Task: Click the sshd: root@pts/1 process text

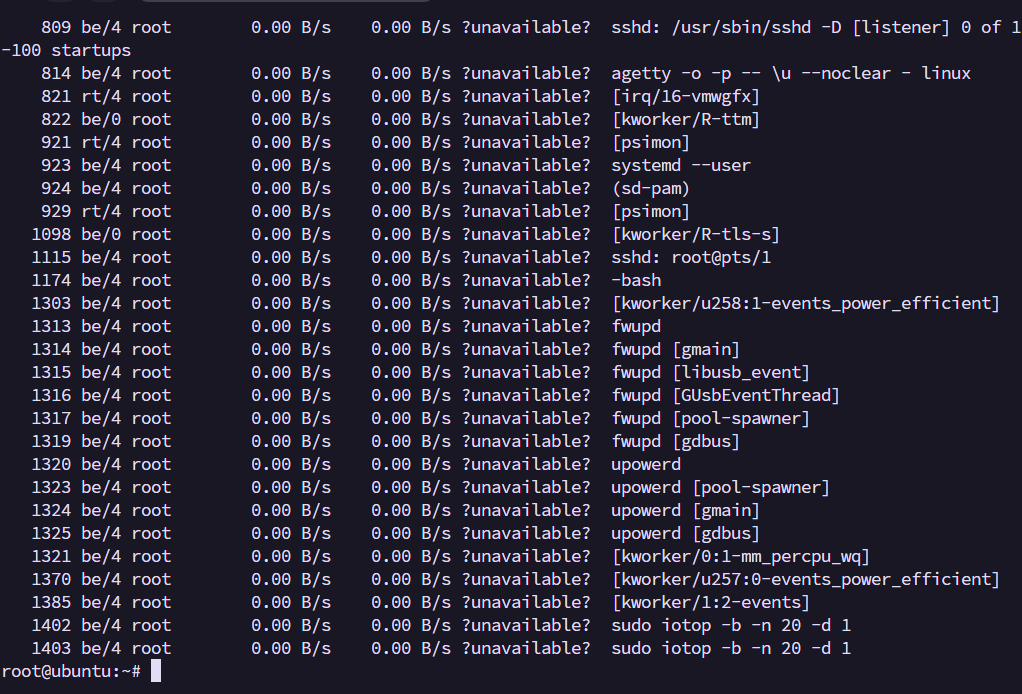Action: [690, 257]
